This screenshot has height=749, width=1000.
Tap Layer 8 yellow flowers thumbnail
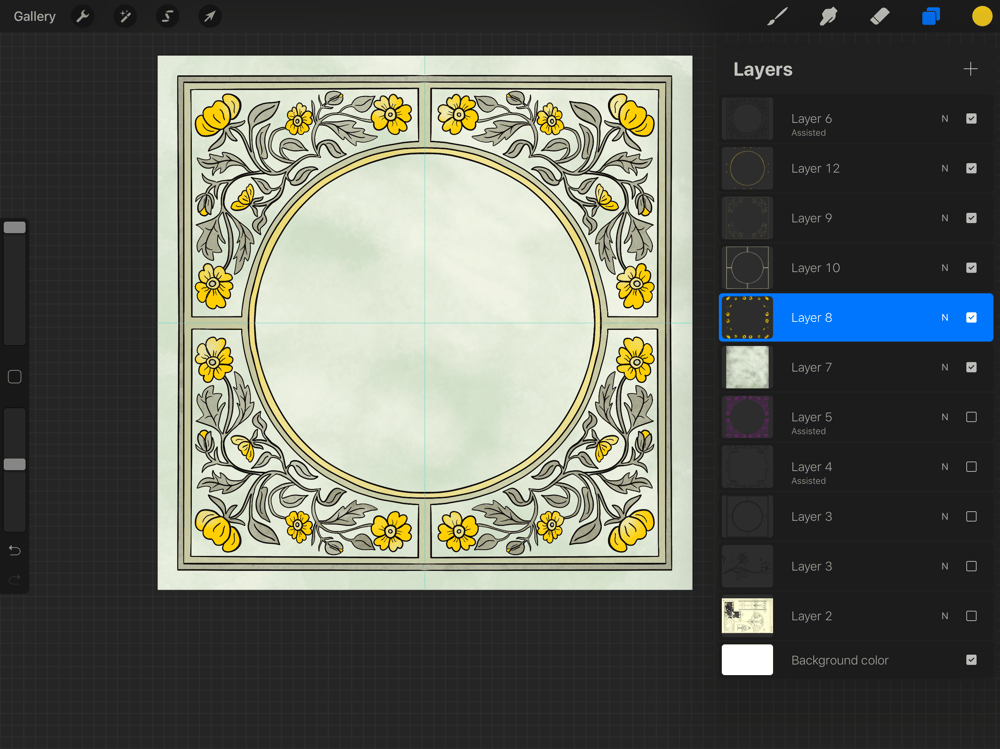pos(747,318)
